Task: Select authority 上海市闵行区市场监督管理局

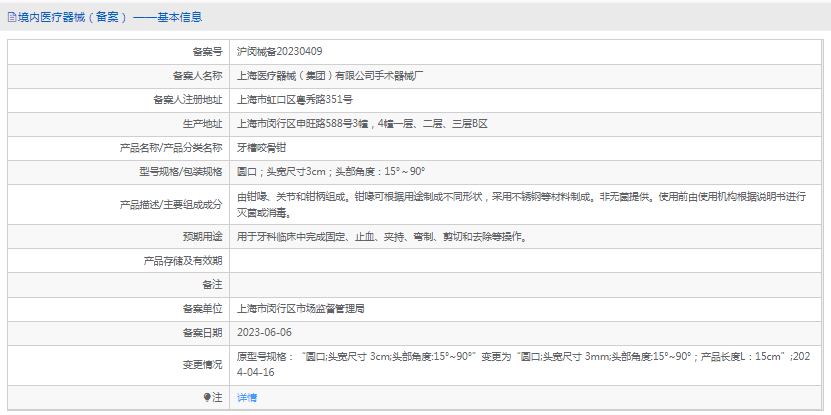Action: (300, 309)
